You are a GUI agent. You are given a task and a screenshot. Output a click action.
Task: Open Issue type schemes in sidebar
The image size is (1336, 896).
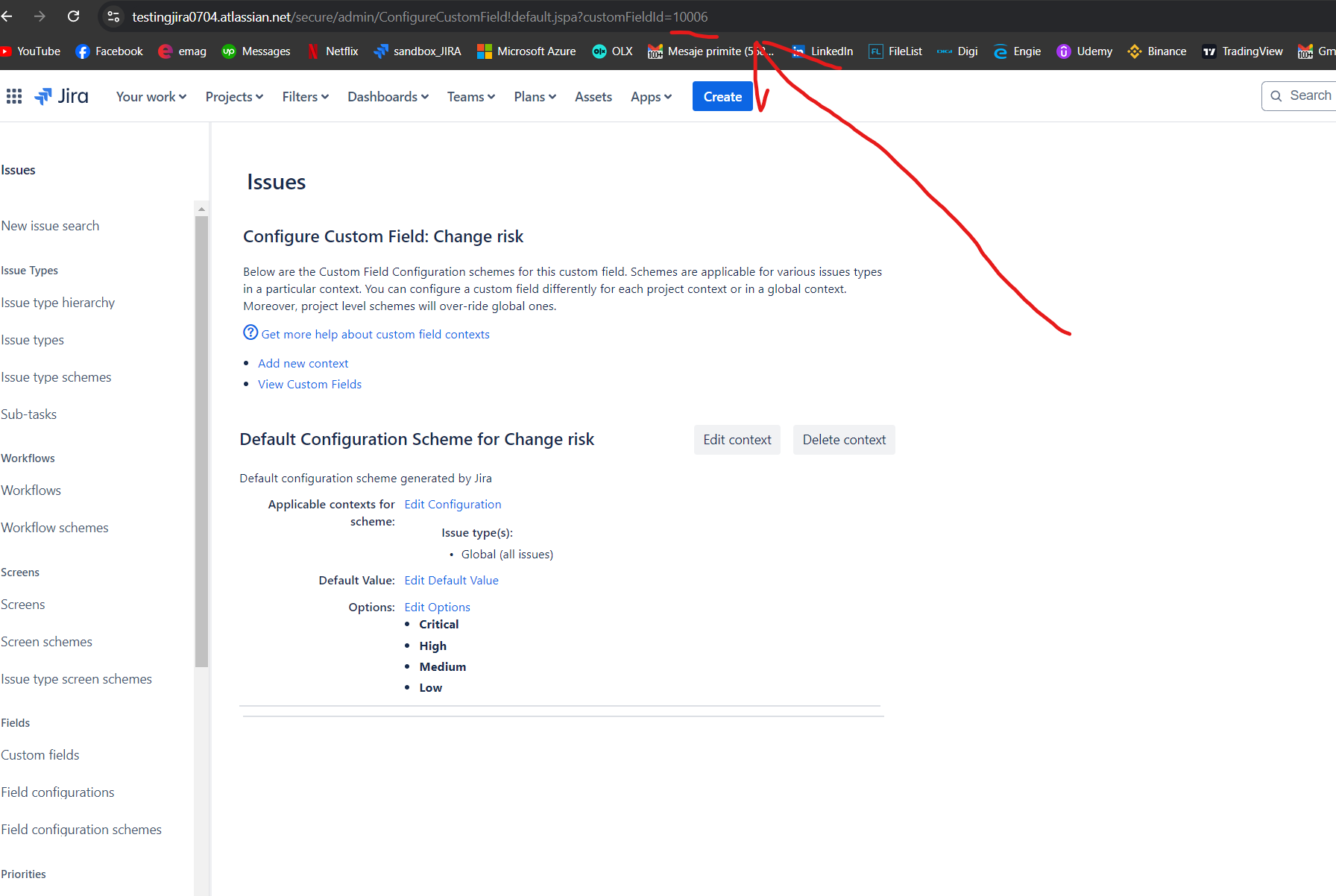56,377
